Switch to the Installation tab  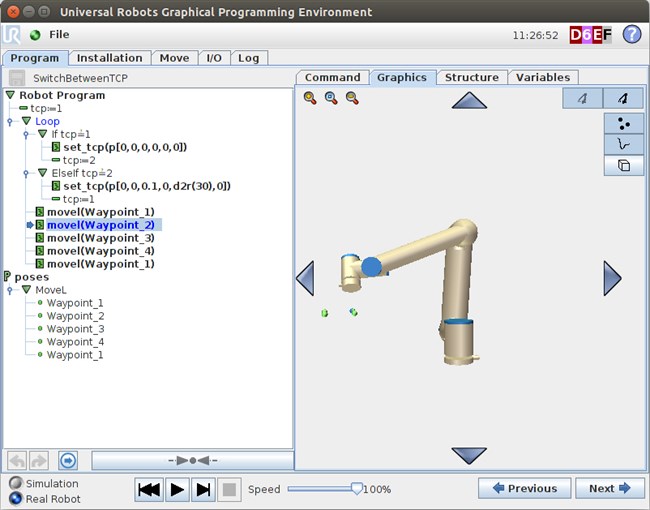[x=109, y=58]
